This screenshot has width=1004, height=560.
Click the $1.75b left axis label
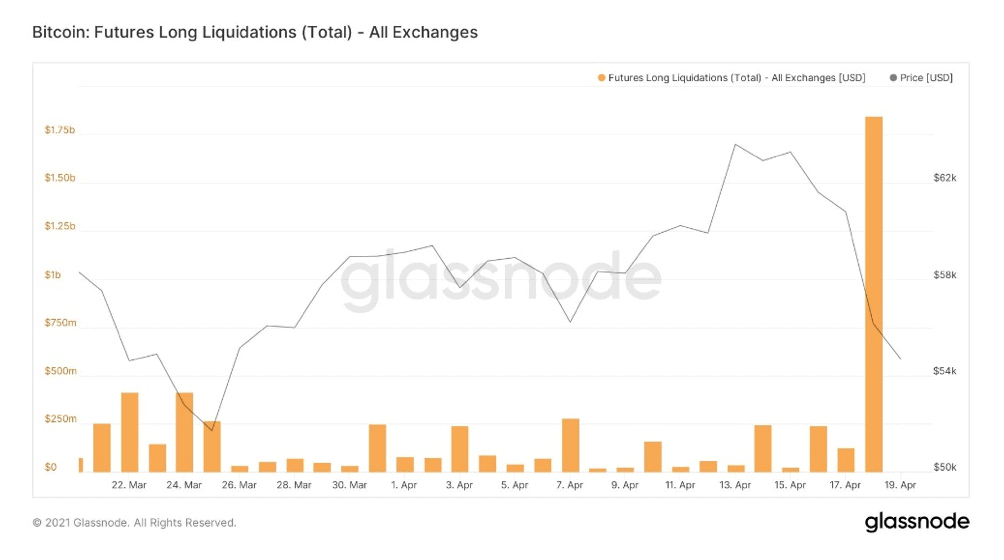[60, 130]
